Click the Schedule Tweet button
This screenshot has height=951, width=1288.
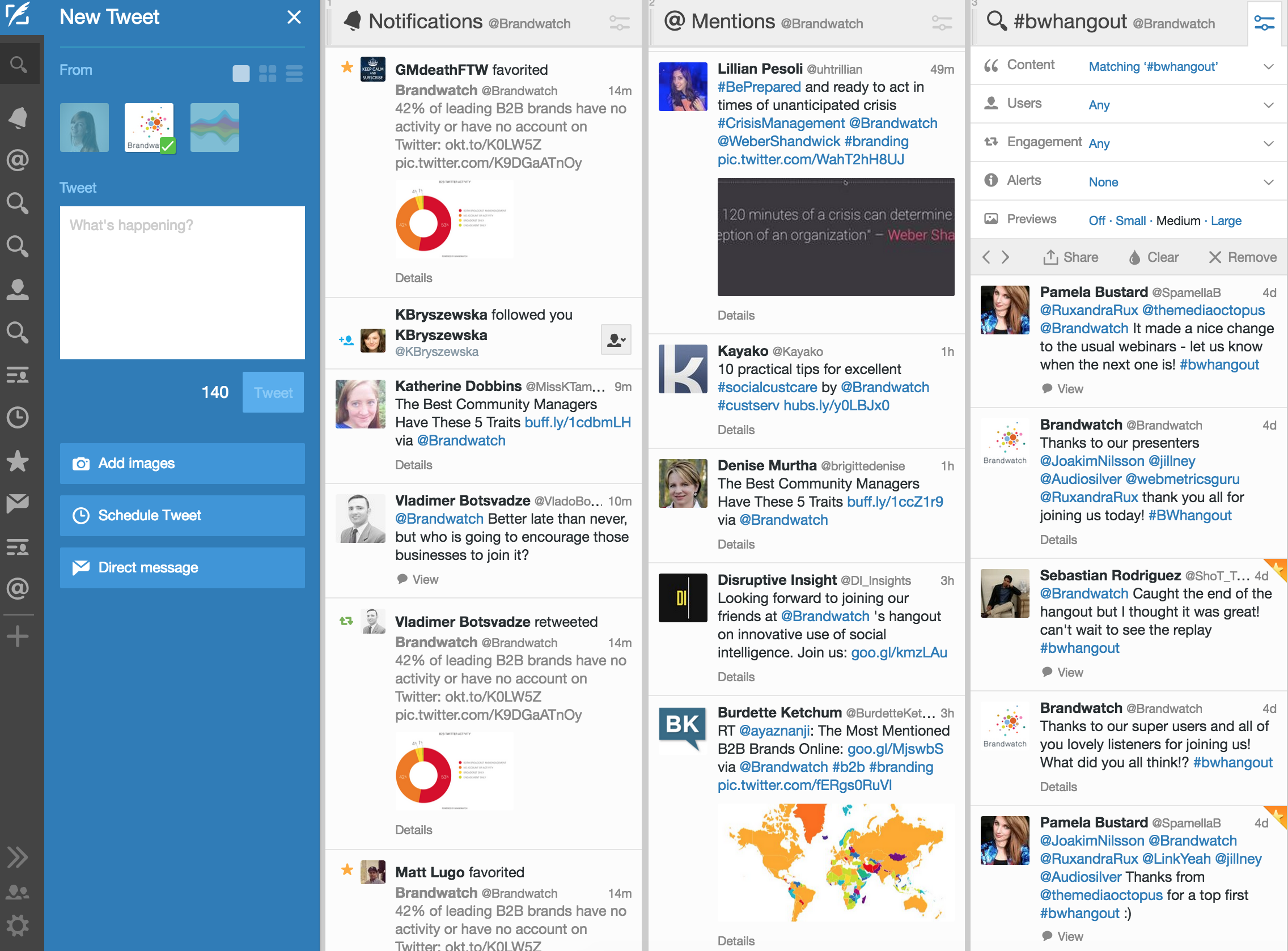click(182, 515)
